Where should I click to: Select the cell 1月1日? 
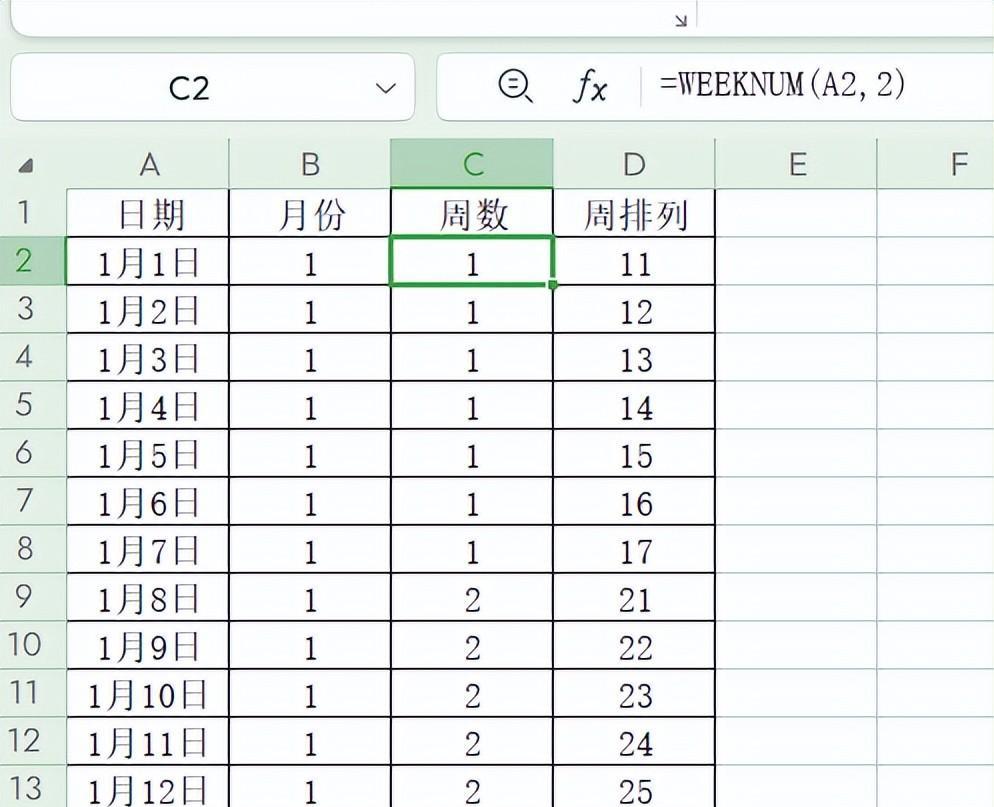click(x=148, y=261)
